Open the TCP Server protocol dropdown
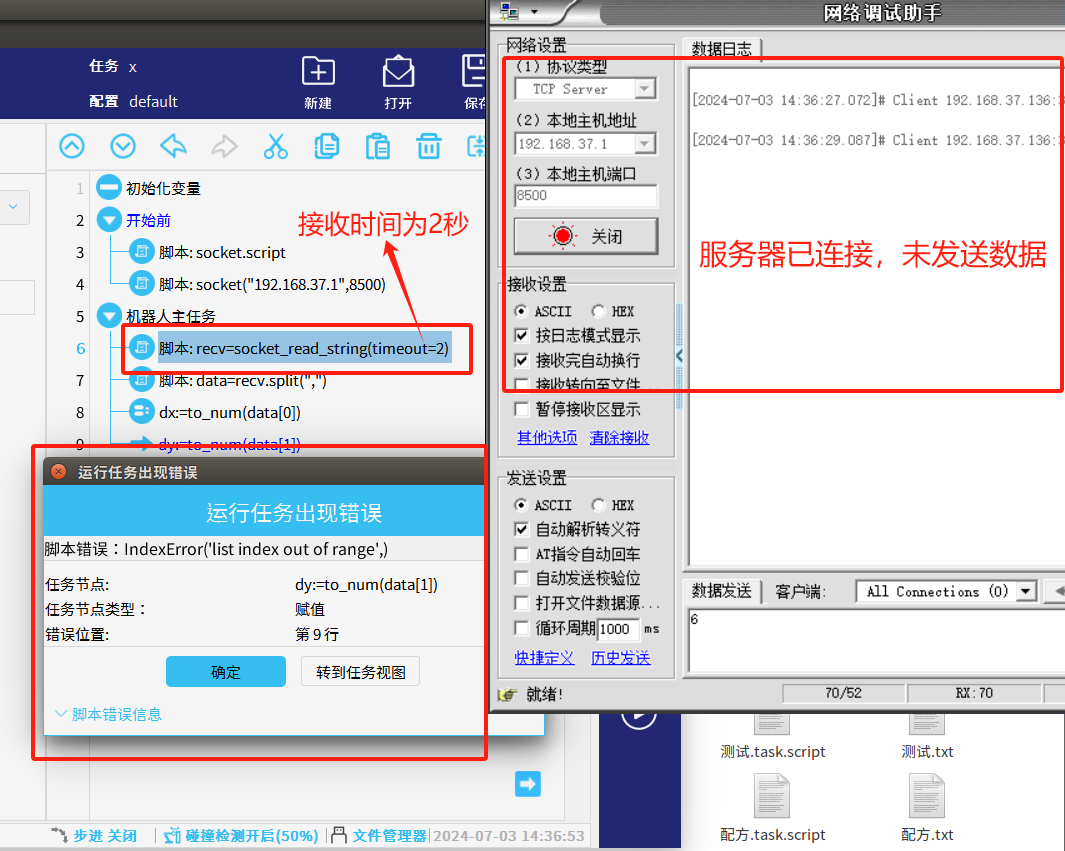The height and width of the screenshot is (851, 1065). (645, 89)
